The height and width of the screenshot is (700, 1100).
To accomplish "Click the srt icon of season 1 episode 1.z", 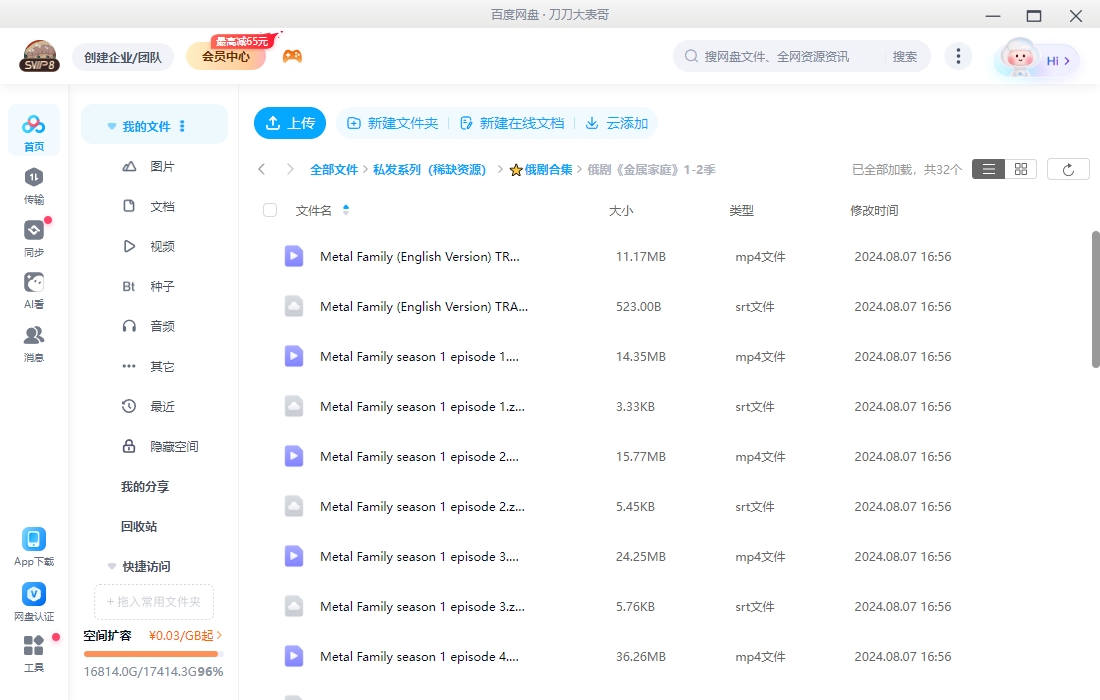I will coord(294,406).
